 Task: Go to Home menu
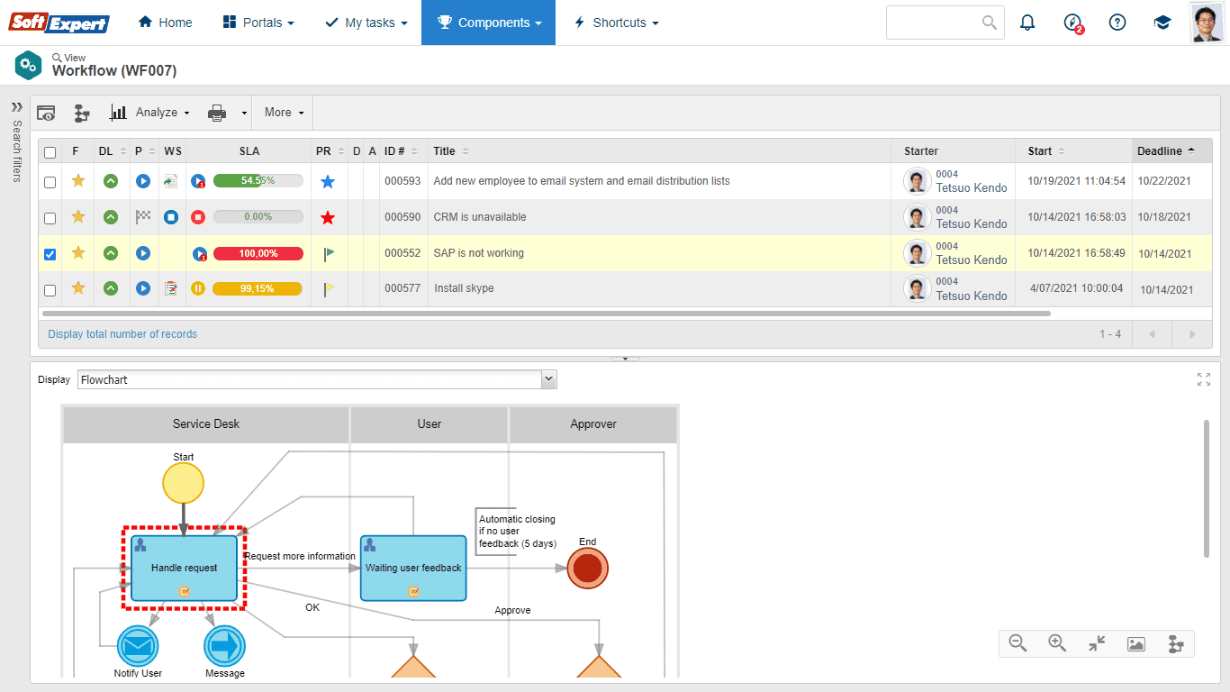point(165,22)
